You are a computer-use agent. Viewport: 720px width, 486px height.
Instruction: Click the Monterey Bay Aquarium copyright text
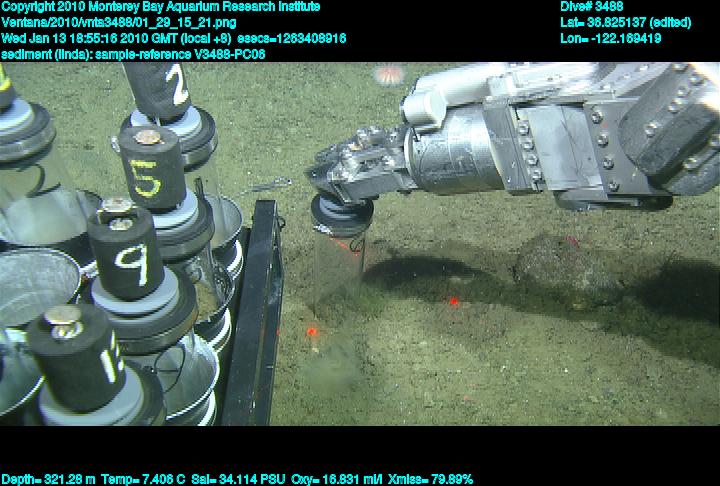(x=160, y=7)
